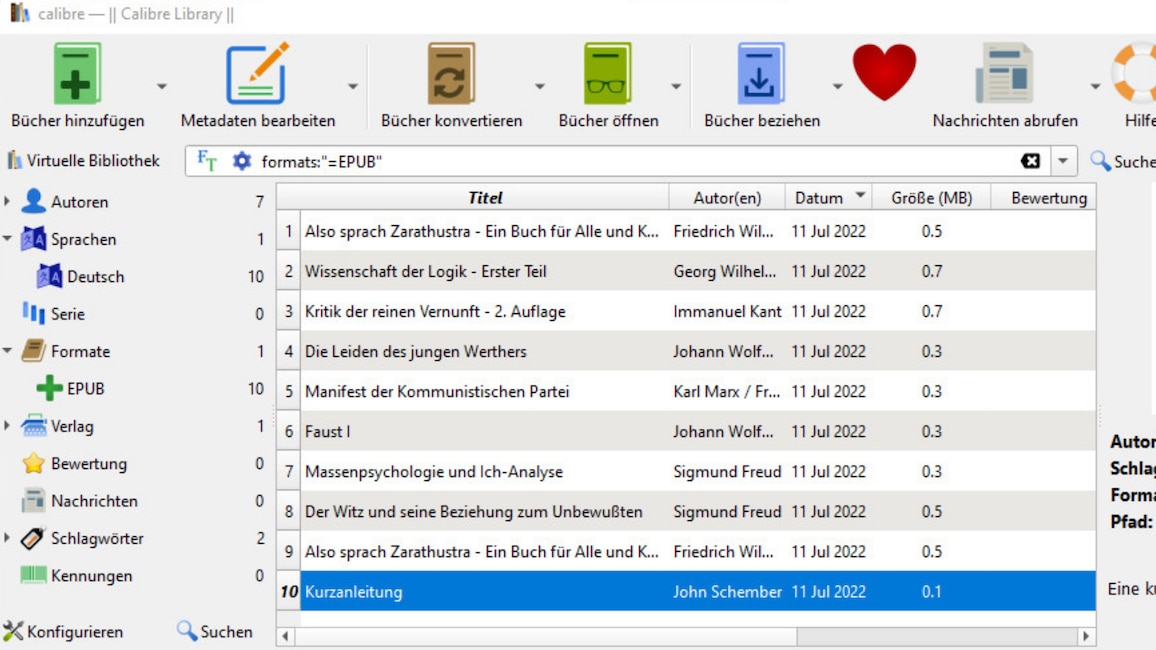Click Suchen at the bottom

(x=216, y=632)
